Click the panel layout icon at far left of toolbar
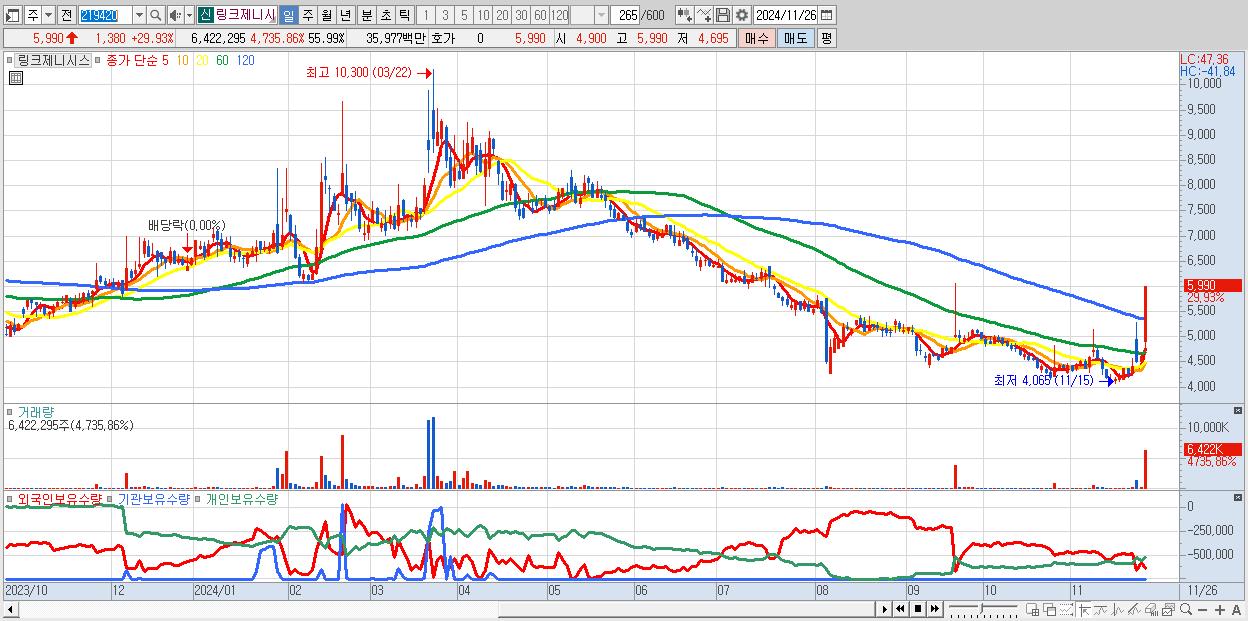Image resolution: width=1248 pixels, height=621 pixels. coord(13,15)
